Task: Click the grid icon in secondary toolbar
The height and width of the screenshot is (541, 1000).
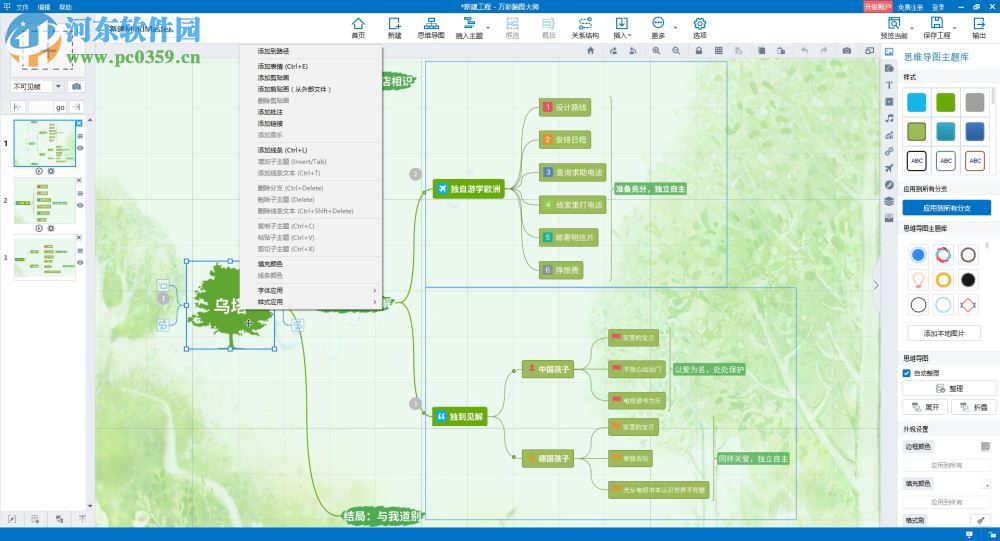Action: click(719, 50)
